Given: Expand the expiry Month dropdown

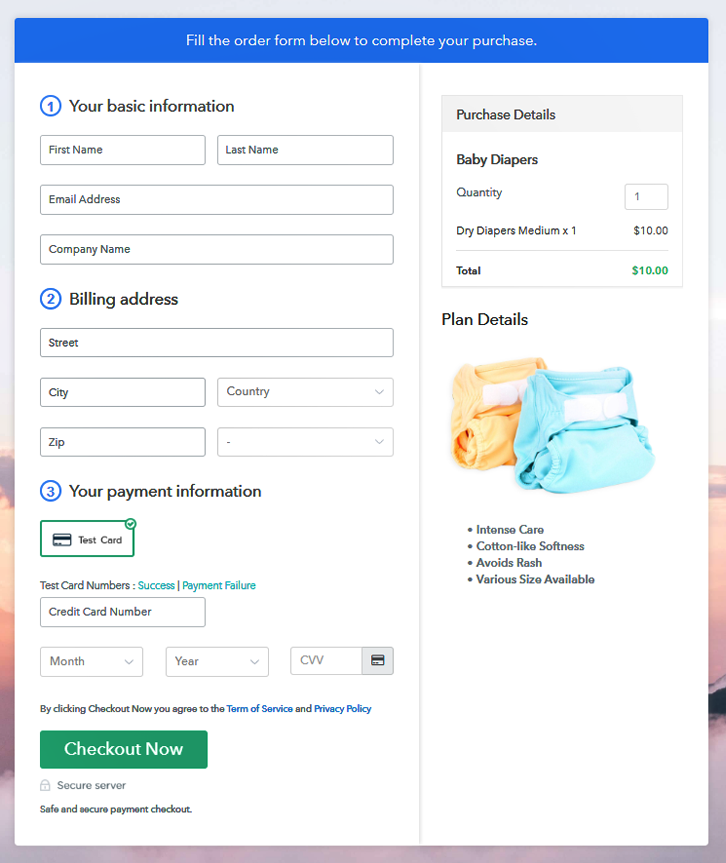Looking at the screenshot, I should [x=91, y=662].
